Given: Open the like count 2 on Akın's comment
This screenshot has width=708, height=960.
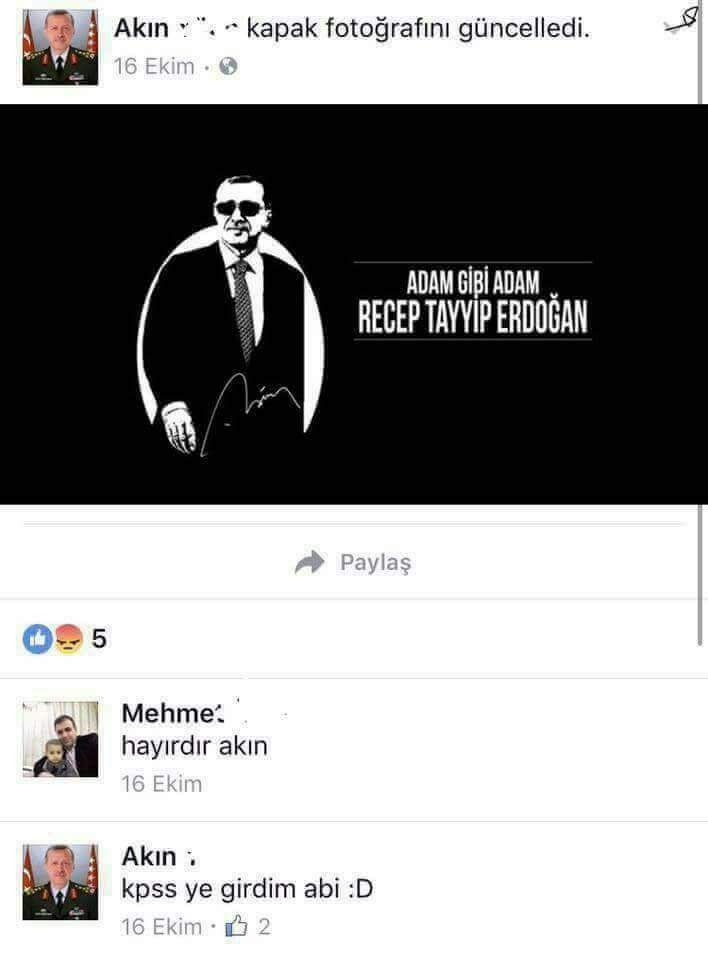Looking at the screenshot, I should pos(264,927).
